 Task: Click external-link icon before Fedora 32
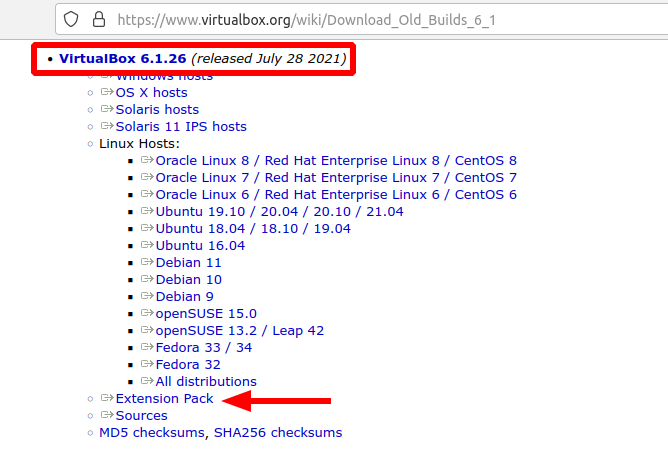pyautogui.click(x=147, y=364)
